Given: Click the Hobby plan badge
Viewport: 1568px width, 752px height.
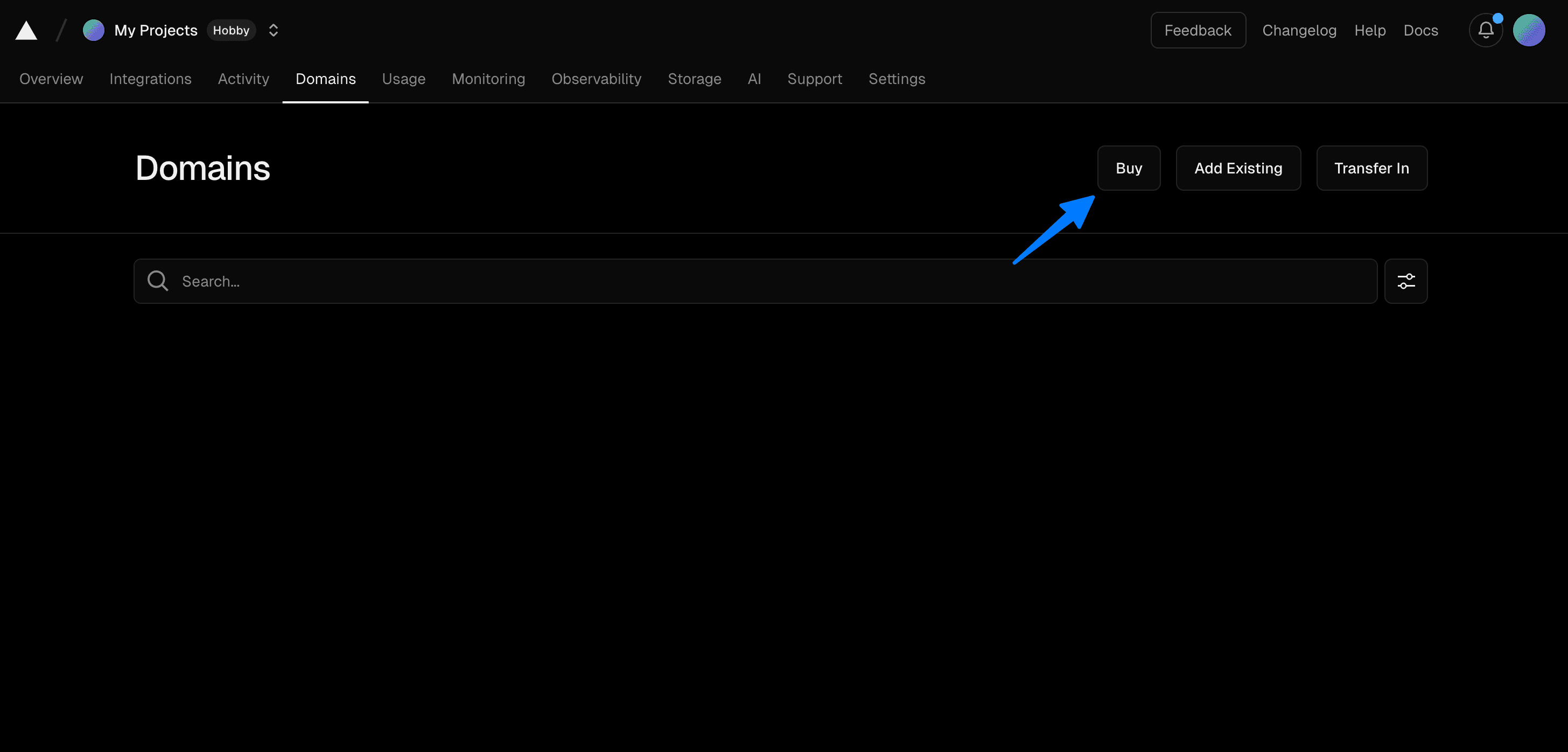Looking at the screenshot, I should coord(230,31).
